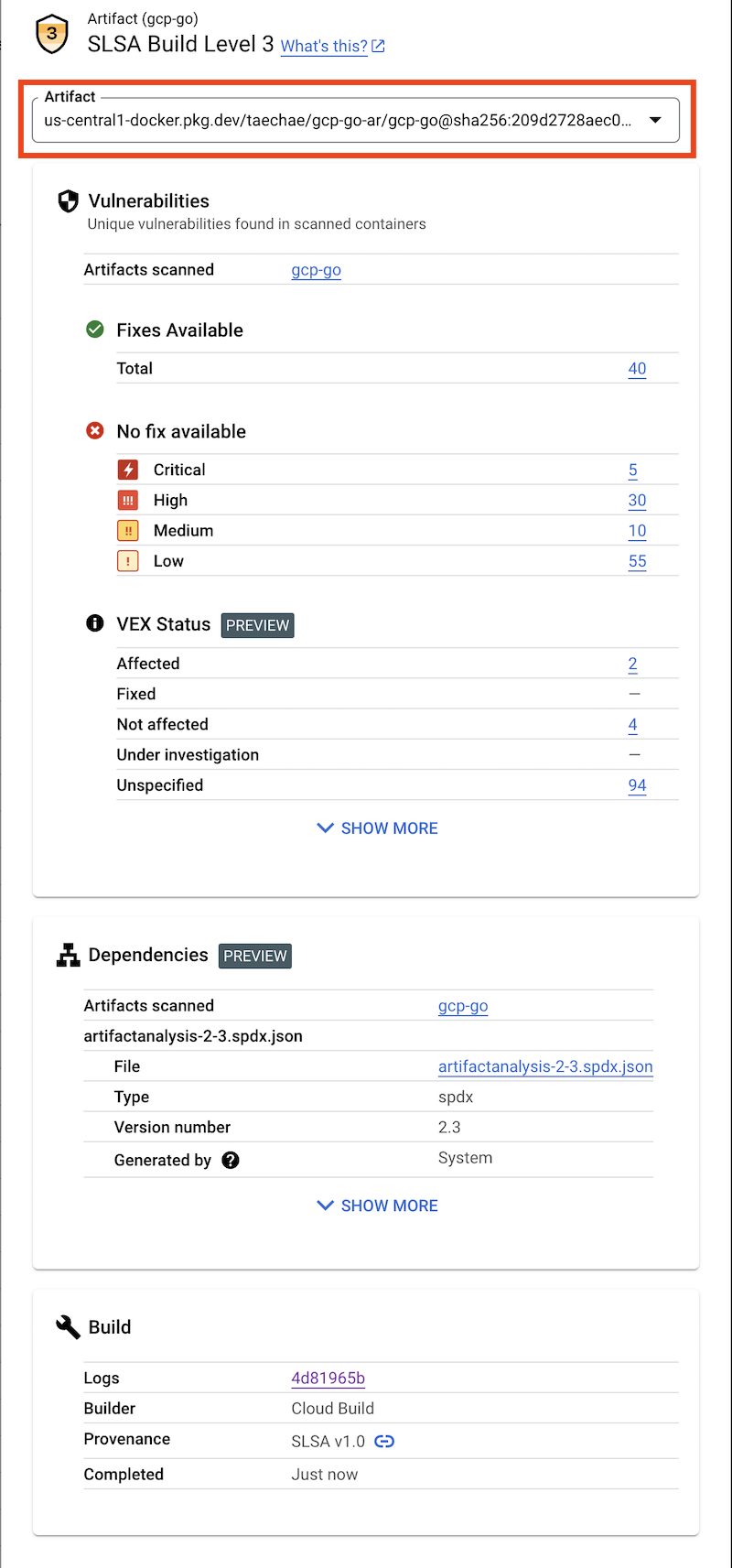Image resolution: width=732 pixels, height=1568 pixels.
Task: Click the SLSA Build Level 3 shield badge
Action: point(51,34)
